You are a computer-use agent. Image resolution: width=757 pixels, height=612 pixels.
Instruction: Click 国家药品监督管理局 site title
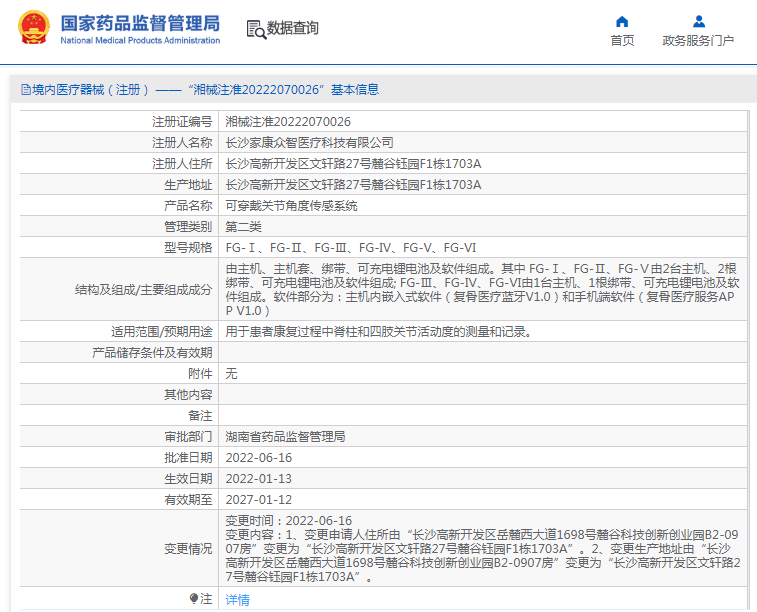click(140, 23)
